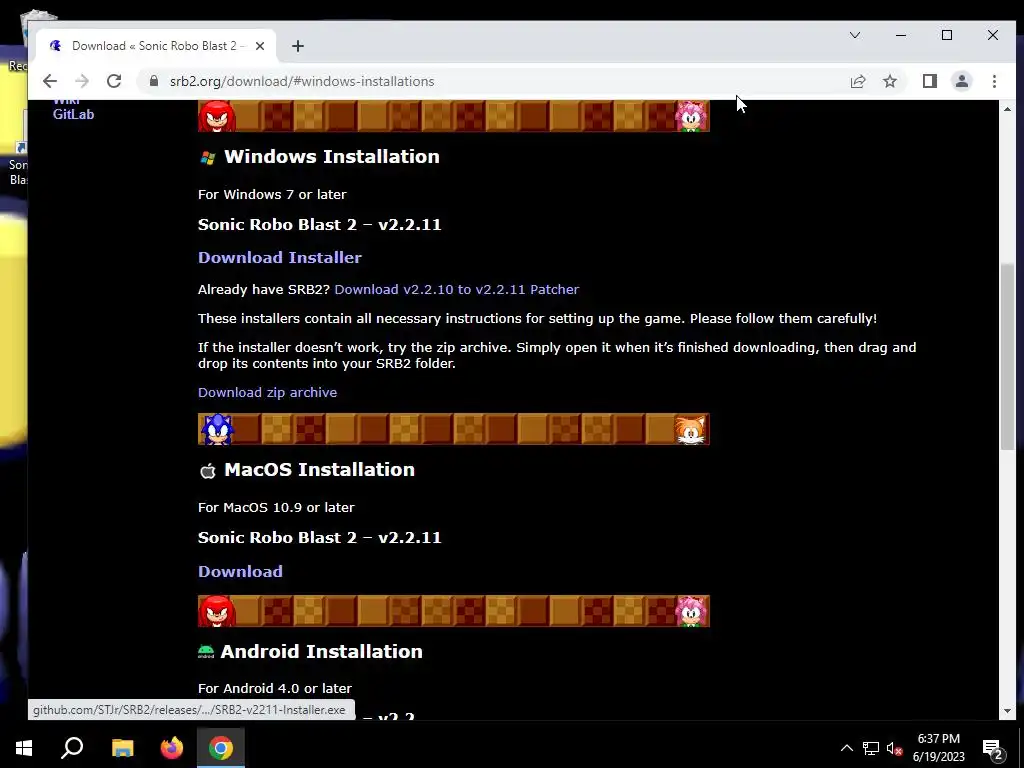Click Amy face above Windows Installation
This screenshot has width=1024, height=768.
691,116
